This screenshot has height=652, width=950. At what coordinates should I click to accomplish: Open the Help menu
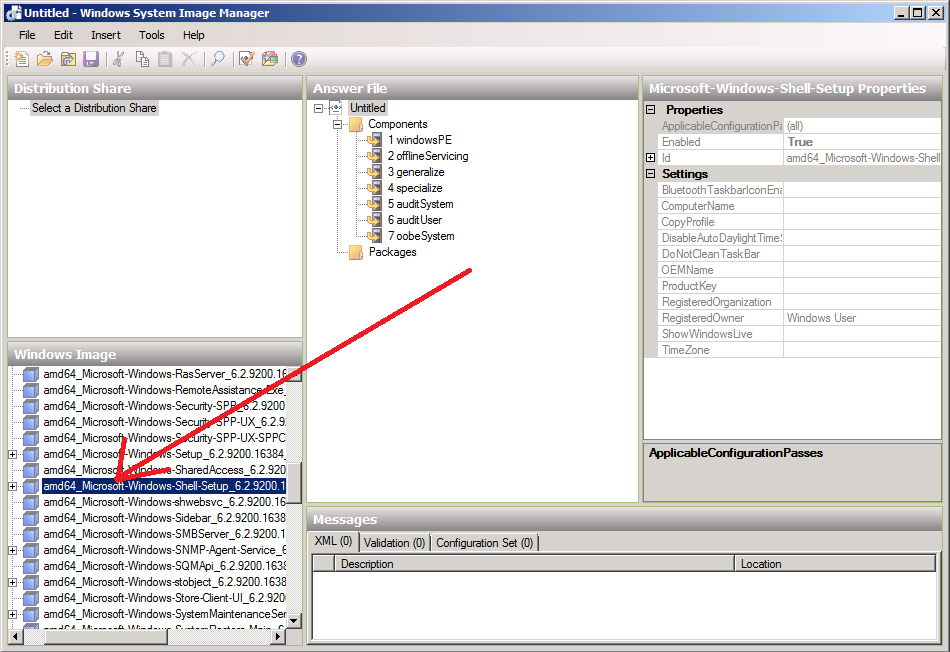point(194,35)
